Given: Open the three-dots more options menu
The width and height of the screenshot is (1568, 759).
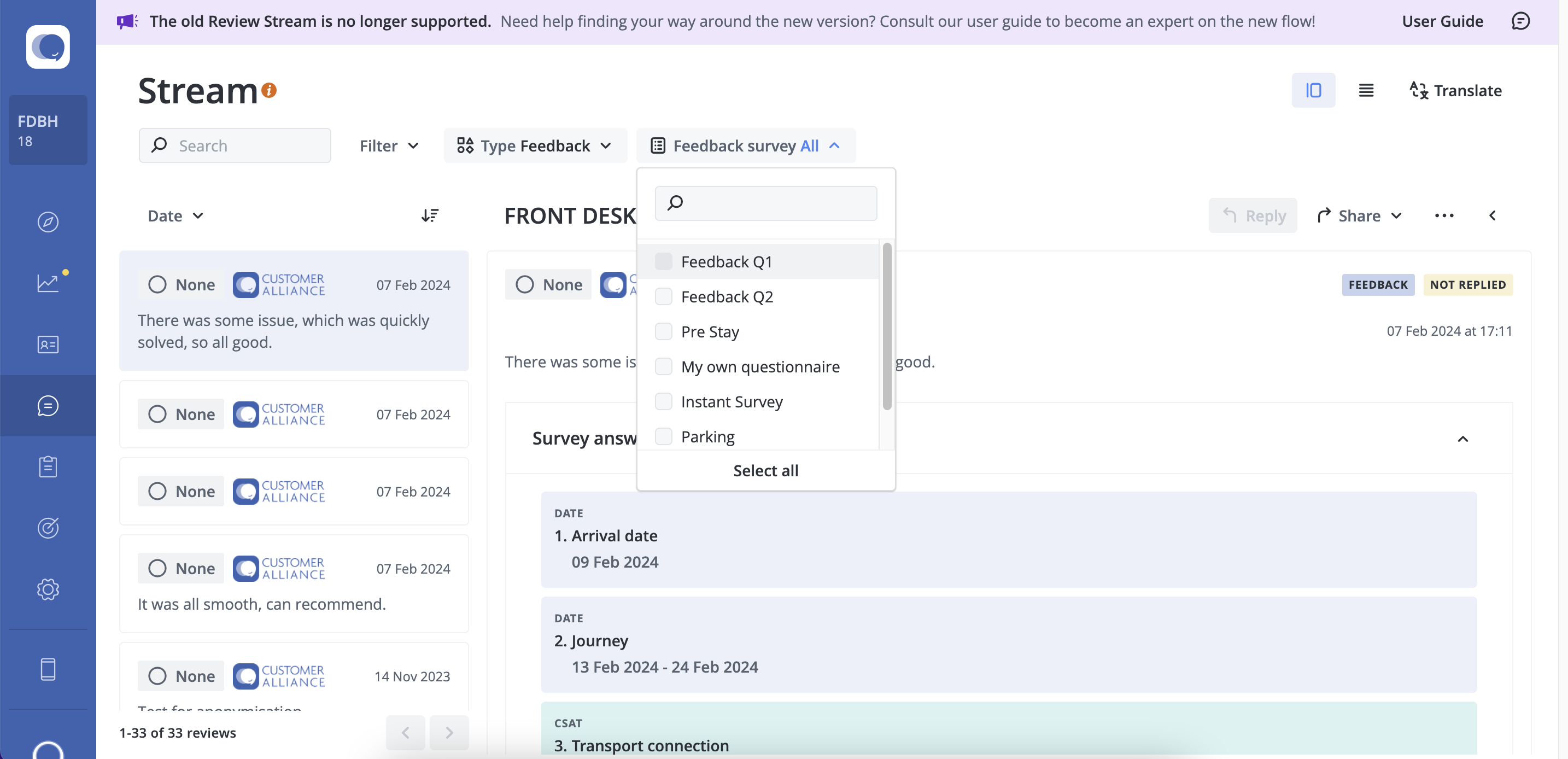Looking at the screenshot, I should (1444, 215).
